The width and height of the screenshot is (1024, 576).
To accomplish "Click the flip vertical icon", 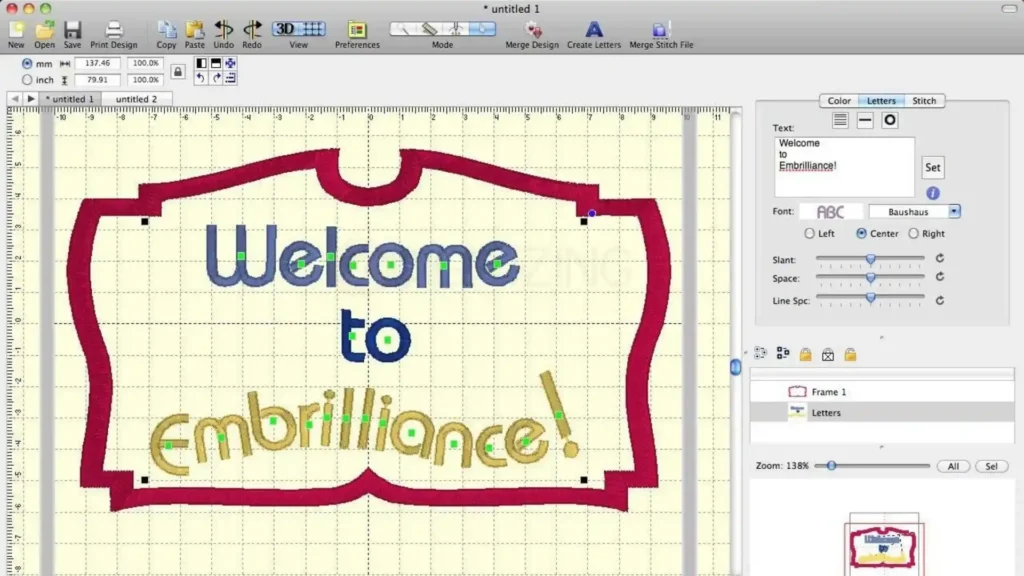I will point(216,63).
